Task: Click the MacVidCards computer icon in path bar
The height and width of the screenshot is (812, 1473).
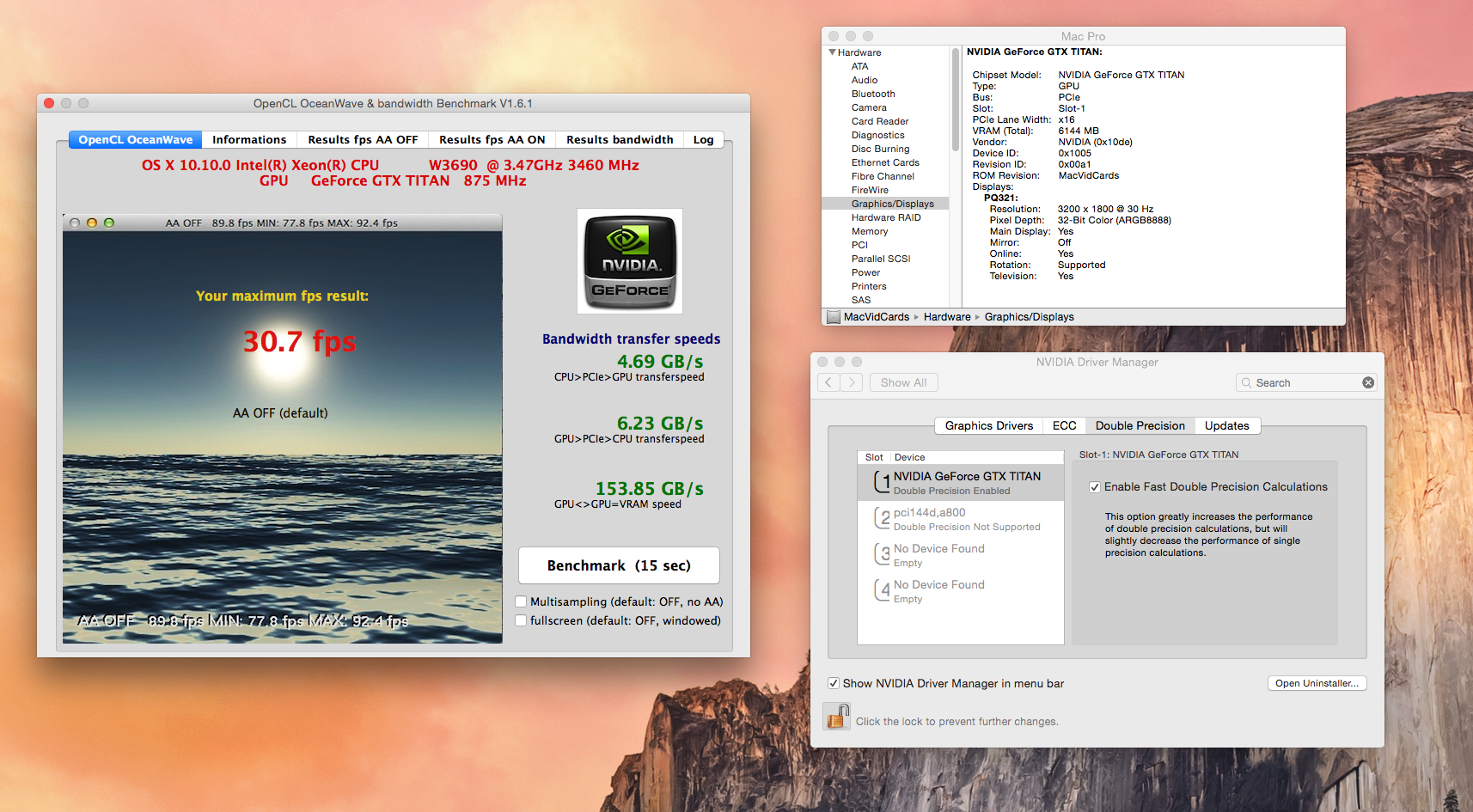Action: [x=833, y=317]
